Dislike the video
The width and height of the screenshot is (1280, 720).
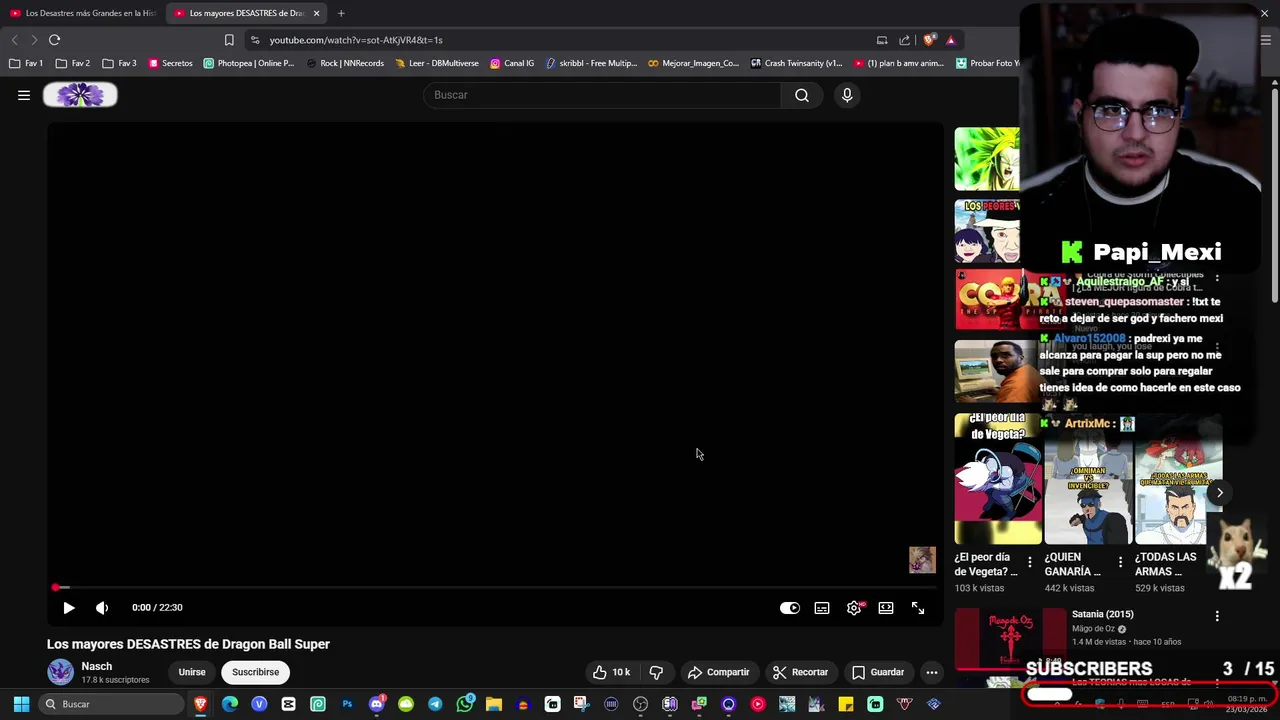(x=656, y=672)
